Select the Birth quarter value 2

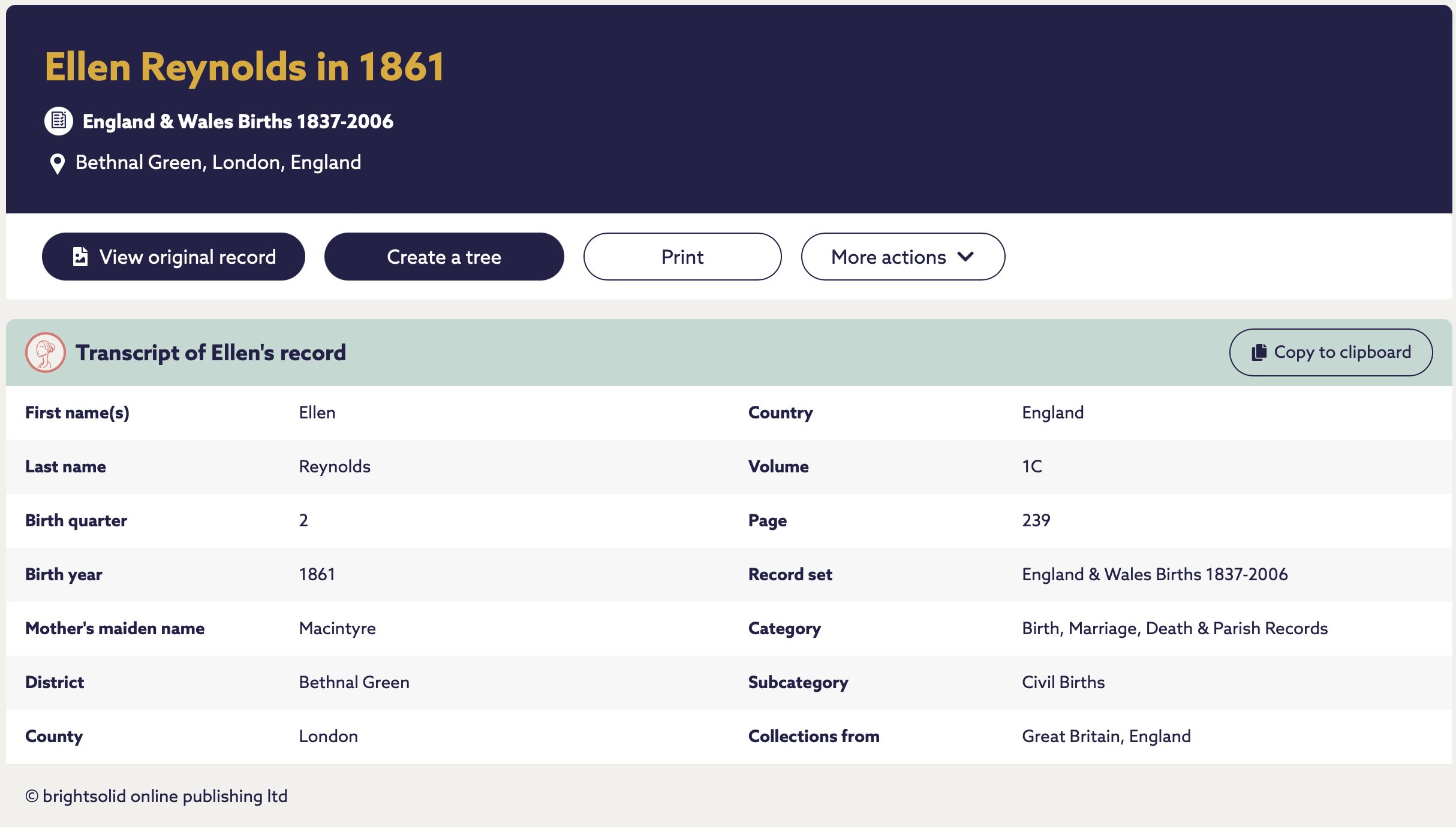303,520
